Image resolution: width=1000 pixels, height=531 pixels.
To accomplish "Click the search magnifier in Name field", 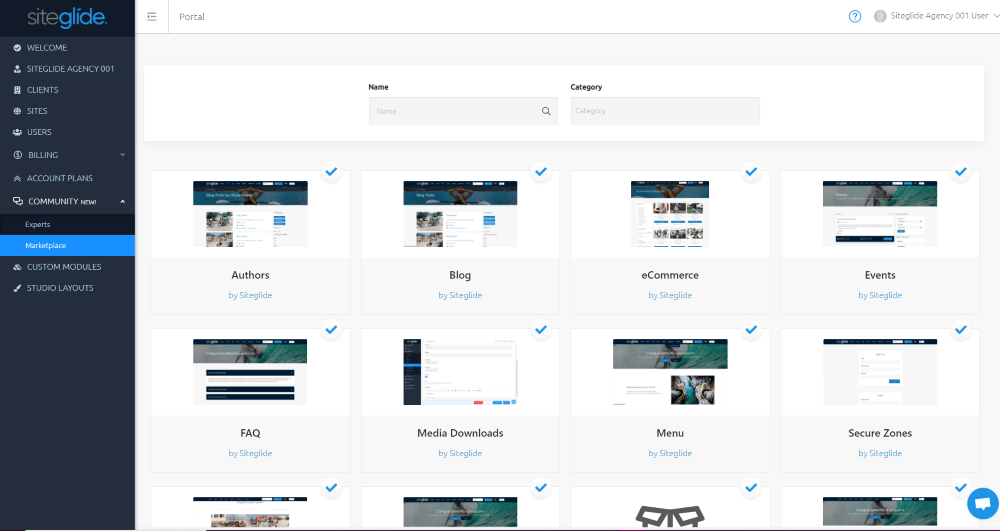I will point(546,111).
